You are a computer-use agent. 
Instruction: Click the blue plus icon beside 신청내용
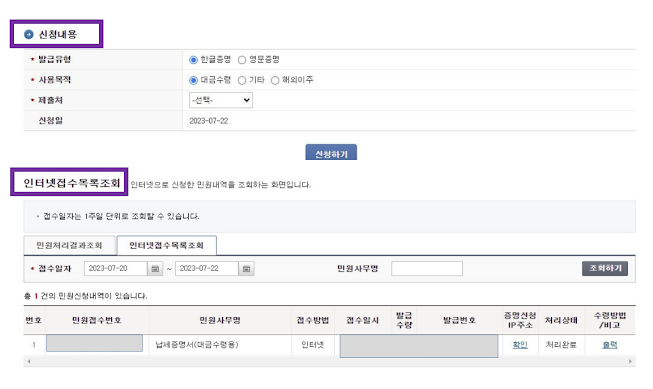[x=29, y=35]
